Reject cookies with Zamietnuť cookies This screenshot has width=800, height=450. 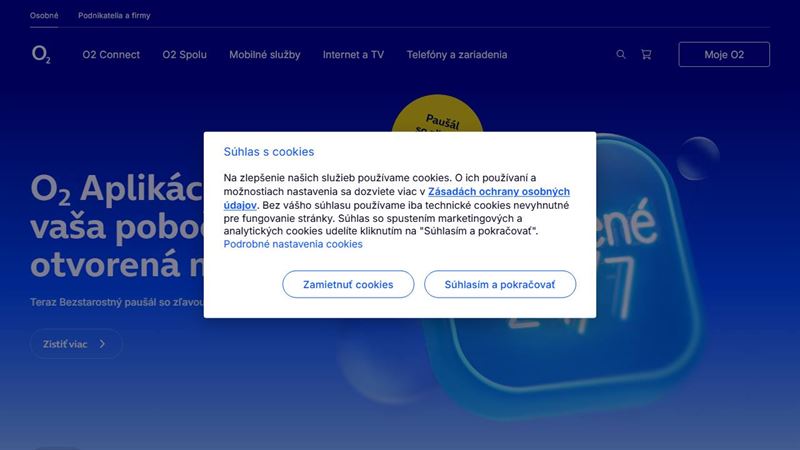click(x=348, y=284)
